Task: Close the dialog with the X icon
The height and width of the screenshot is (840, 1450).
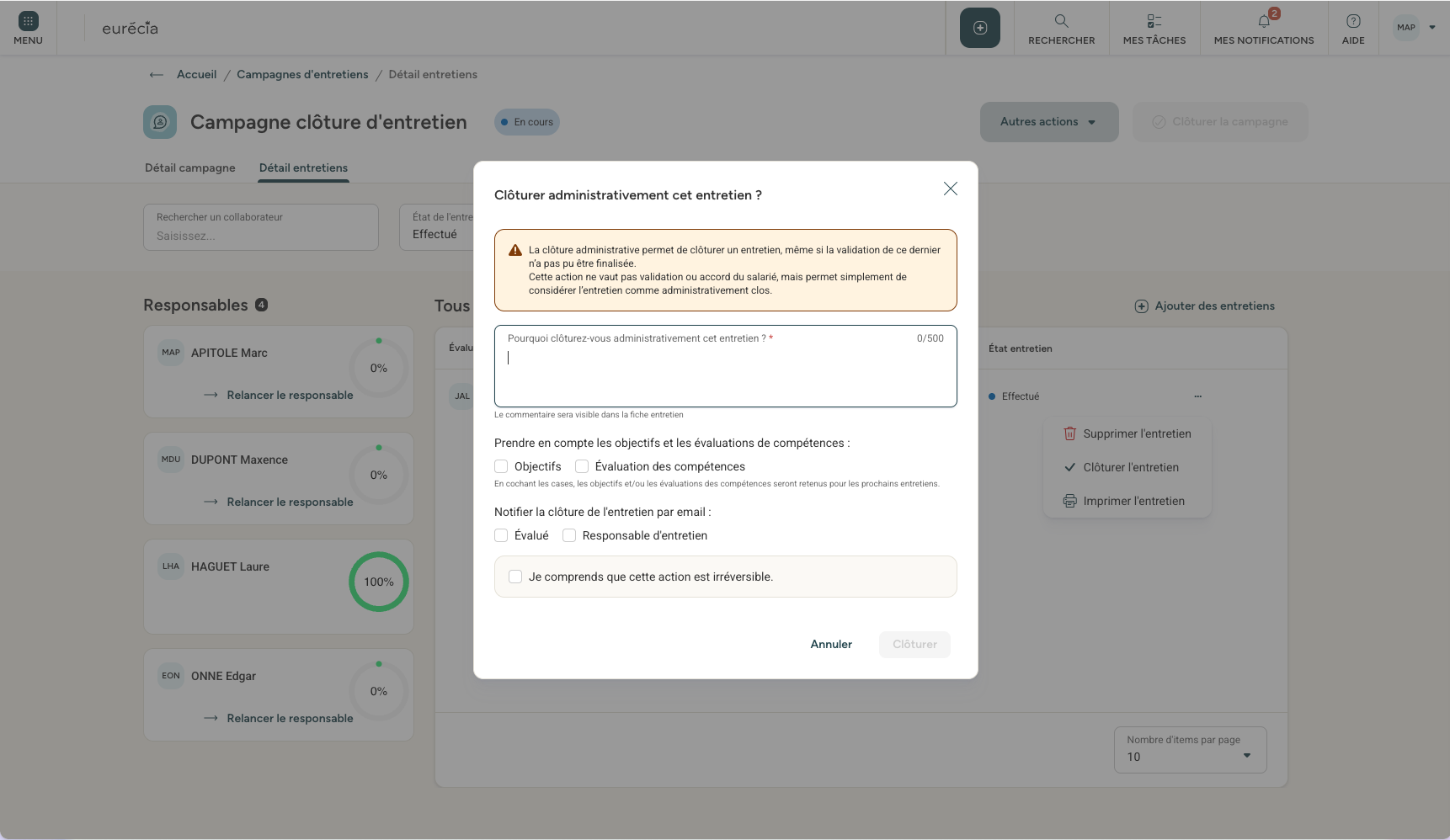Action: pos(951,189)
